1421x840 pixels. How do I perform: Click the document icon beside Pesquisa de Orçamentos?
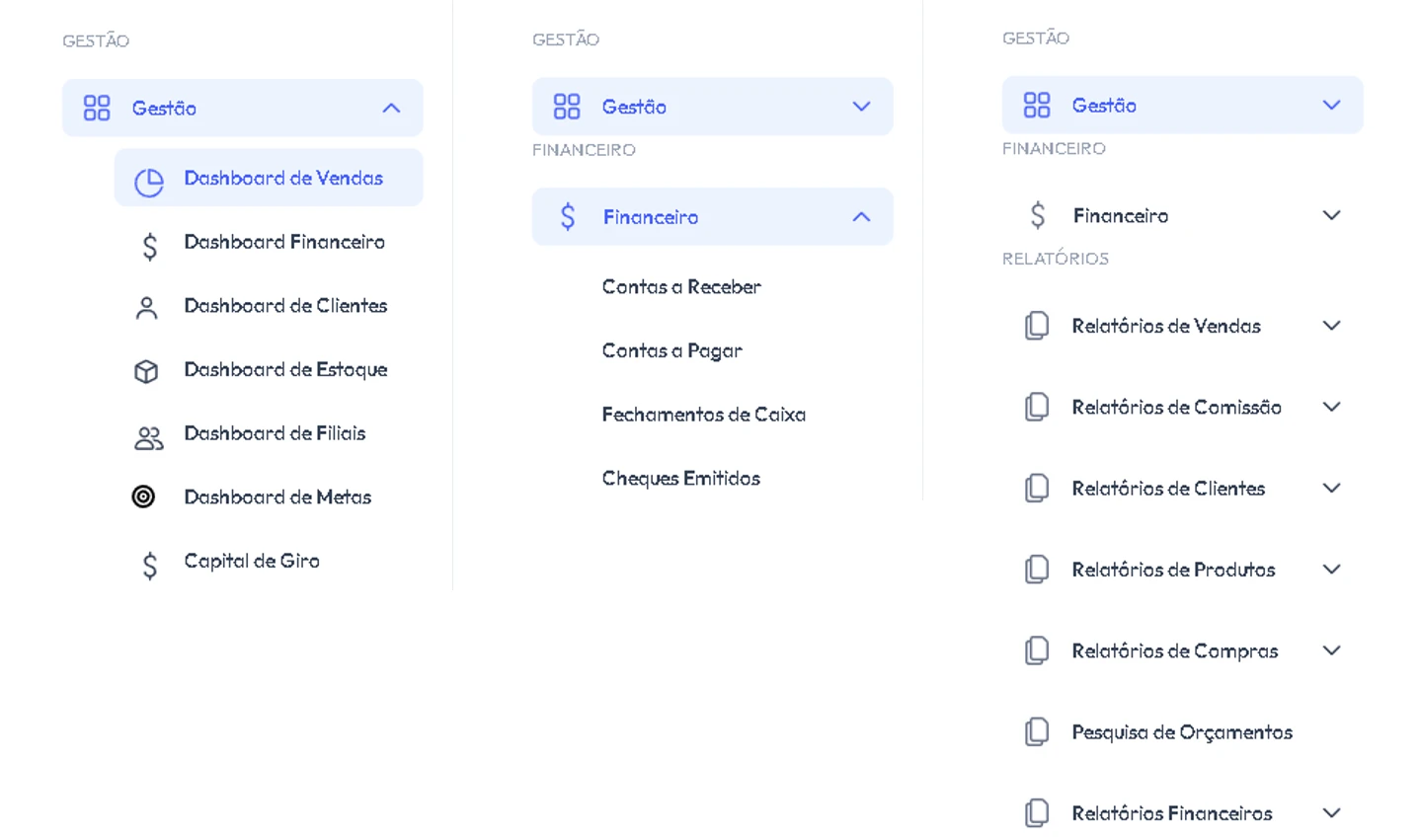pyautogui.click(x=1037, y=731)
